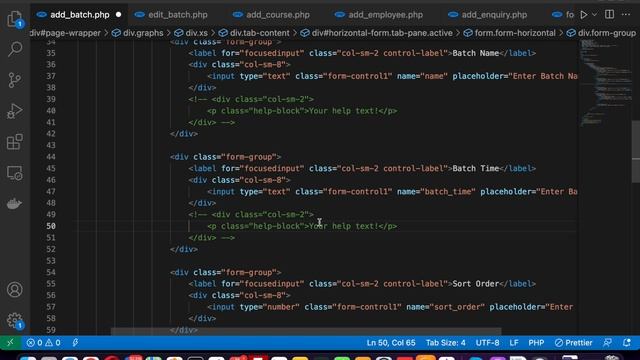
Task: Click 'number' type value on line 57
Action: [280, 307]
